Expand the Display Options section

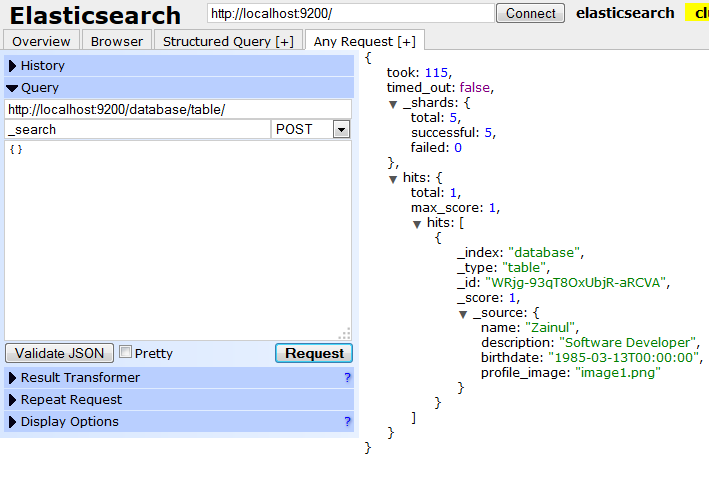coord(179,421)
